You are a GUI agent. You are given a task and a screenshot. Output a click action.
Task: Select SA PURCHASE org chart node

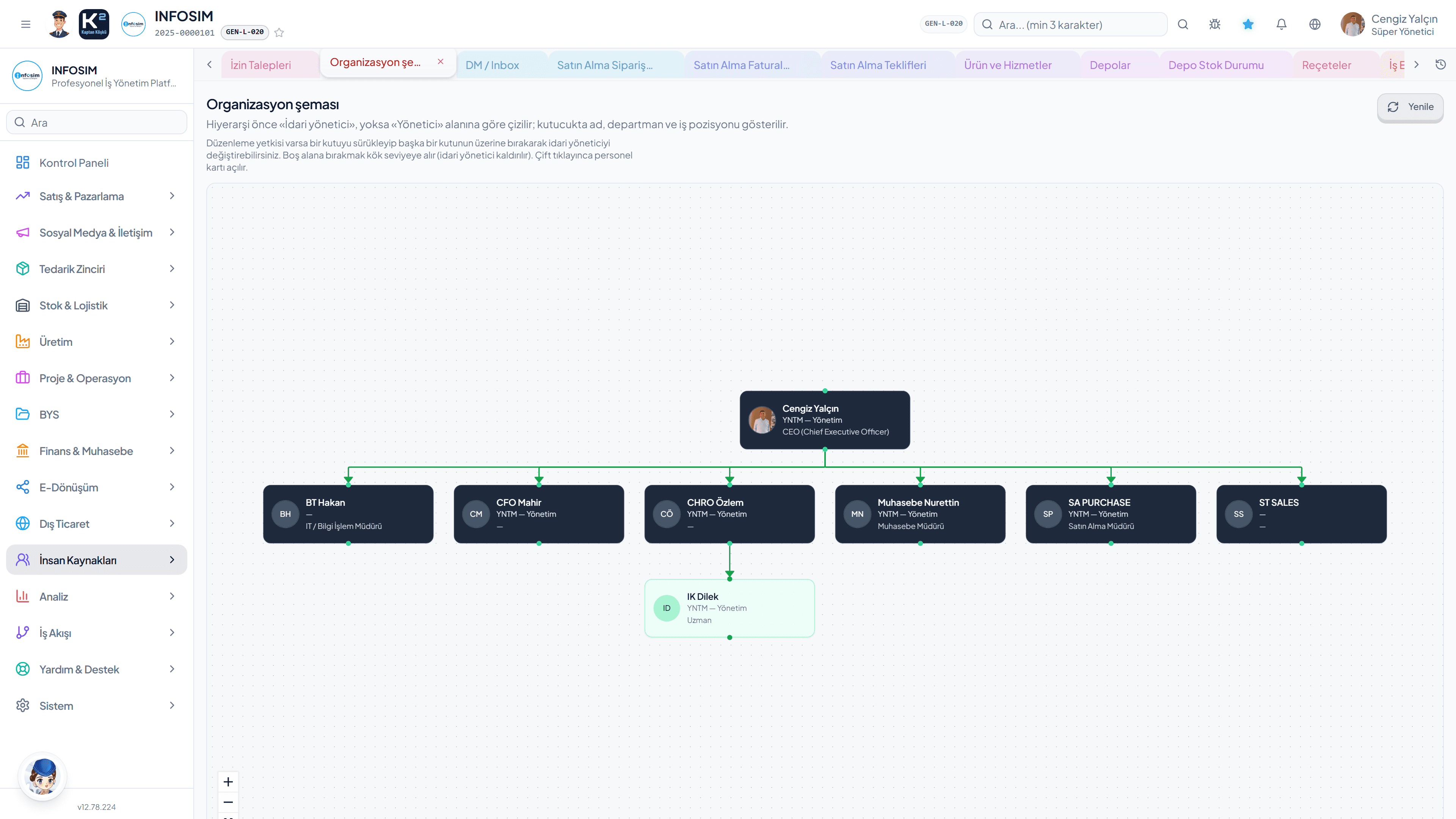click(1111, 514)
